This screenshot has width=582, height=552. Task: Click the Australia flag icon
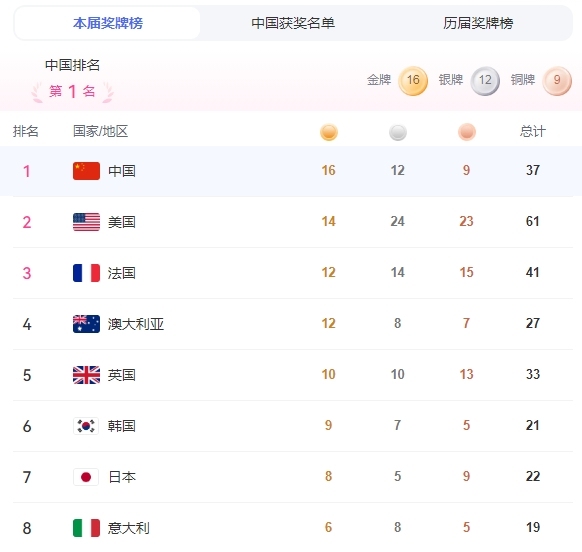click(x=86, y=324)
